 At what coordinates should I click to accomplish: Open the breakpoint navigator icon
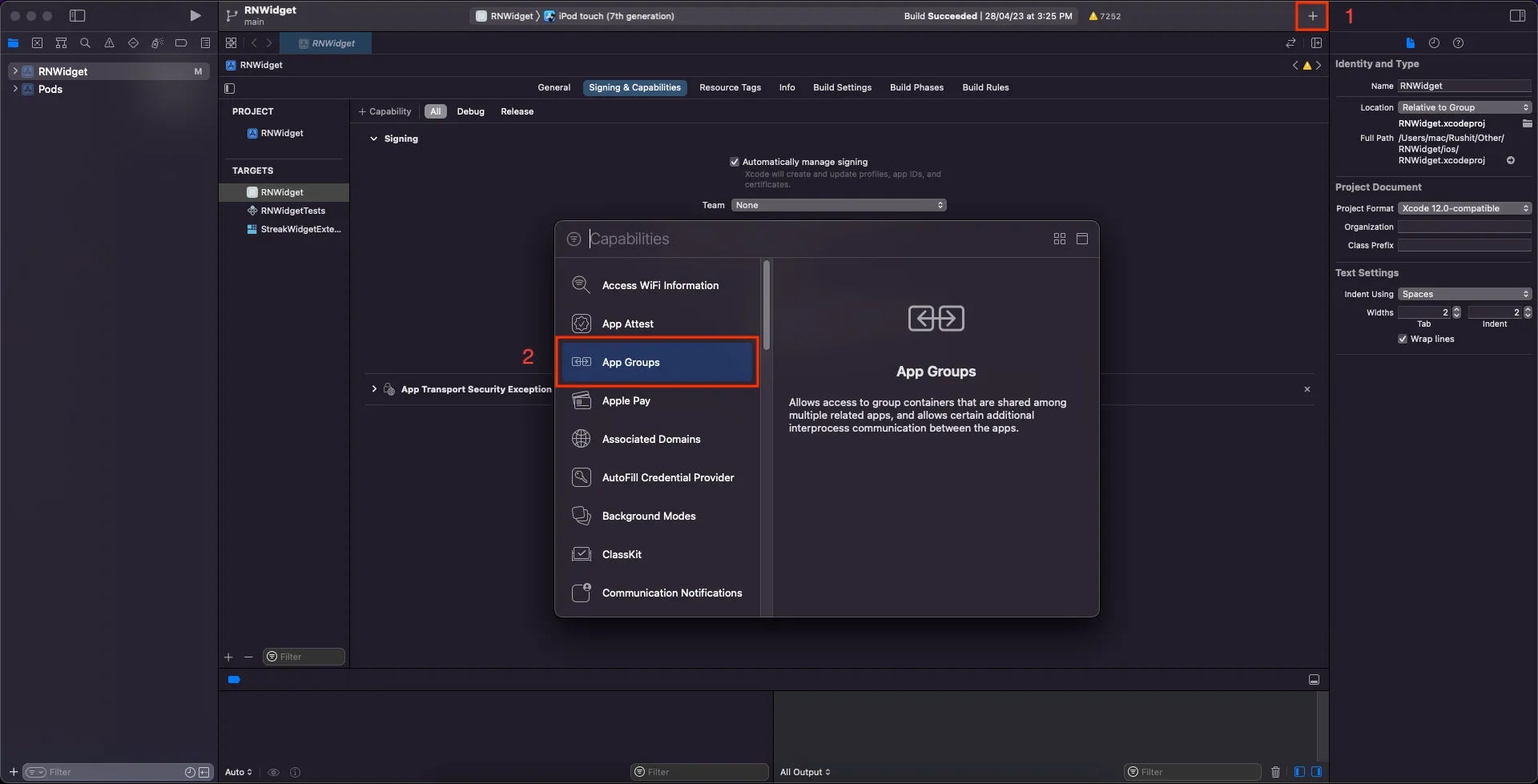click(x=181, y=43)
